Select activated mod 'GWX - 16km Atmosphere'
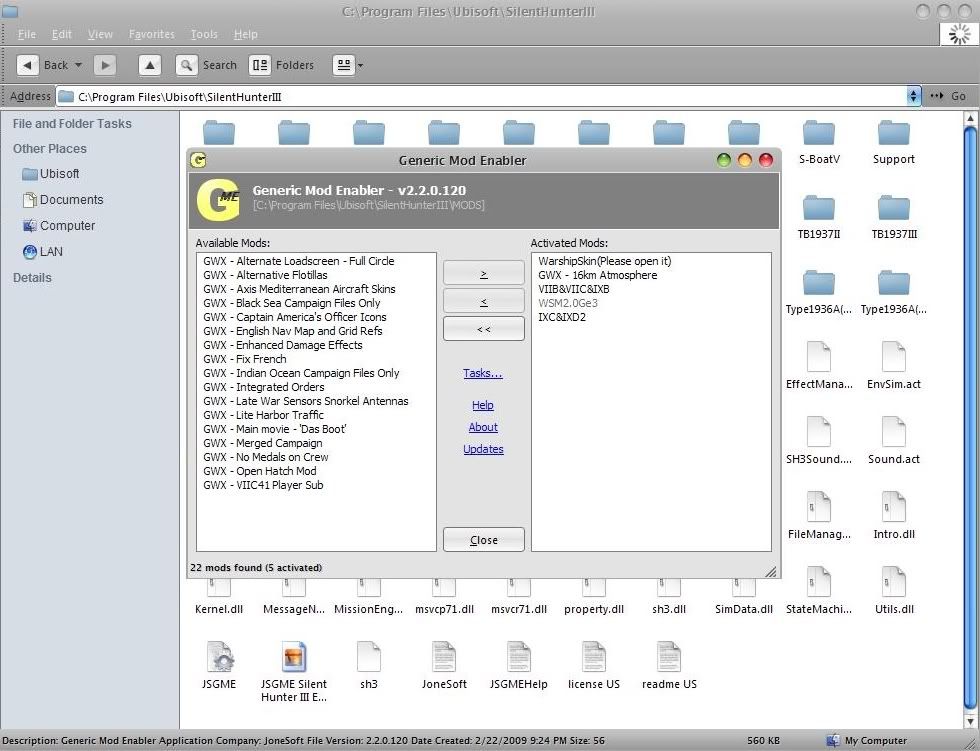980x751 pixels. click(x=598, y=275)
